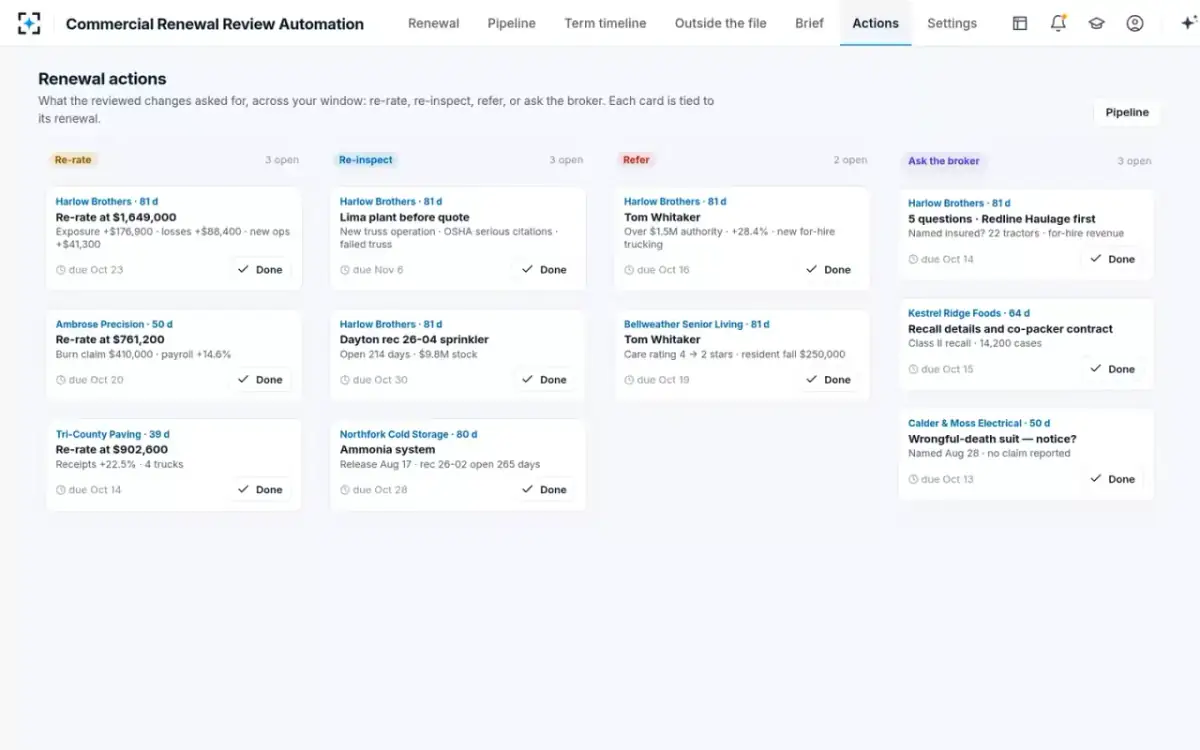Open the user account icon
Viewport: 1200px width, 750px height.
tap(1134, 23)
